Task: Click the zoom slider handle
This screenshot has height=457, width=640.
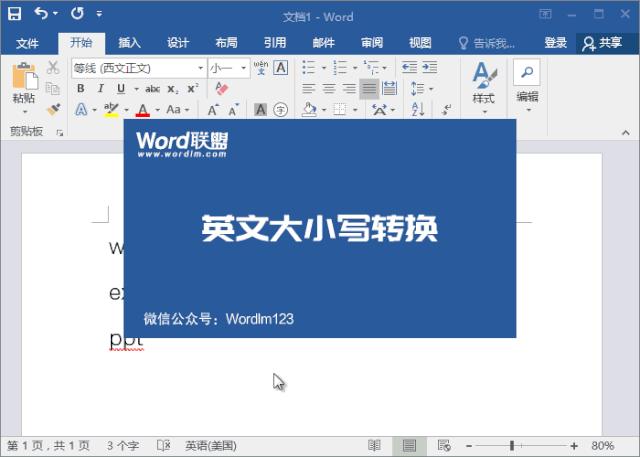Action: [x=511, y=446]
